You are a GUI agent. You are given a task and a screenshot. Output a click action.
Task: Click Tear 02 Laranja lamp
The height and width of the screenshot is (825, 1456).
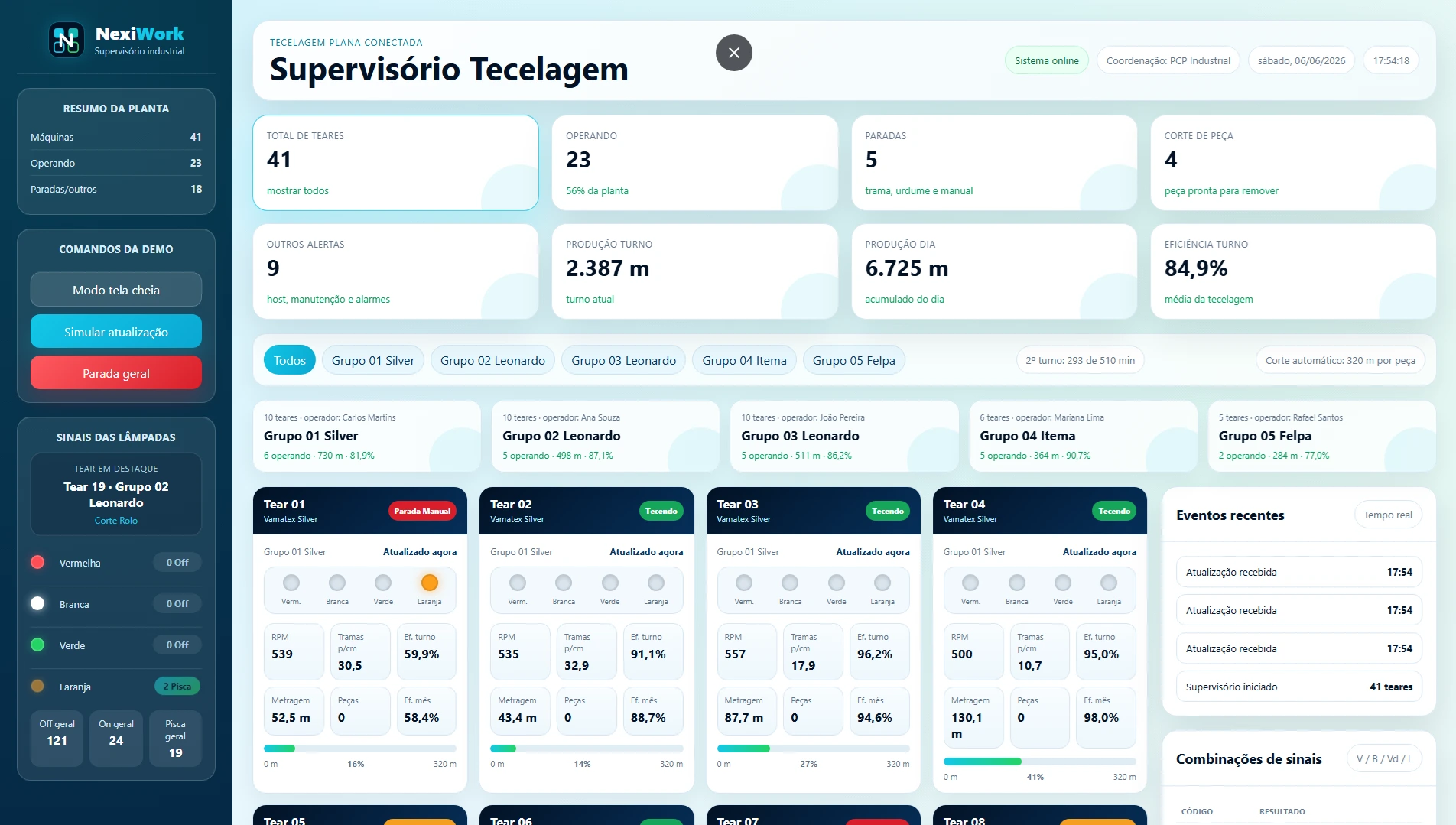656,583
